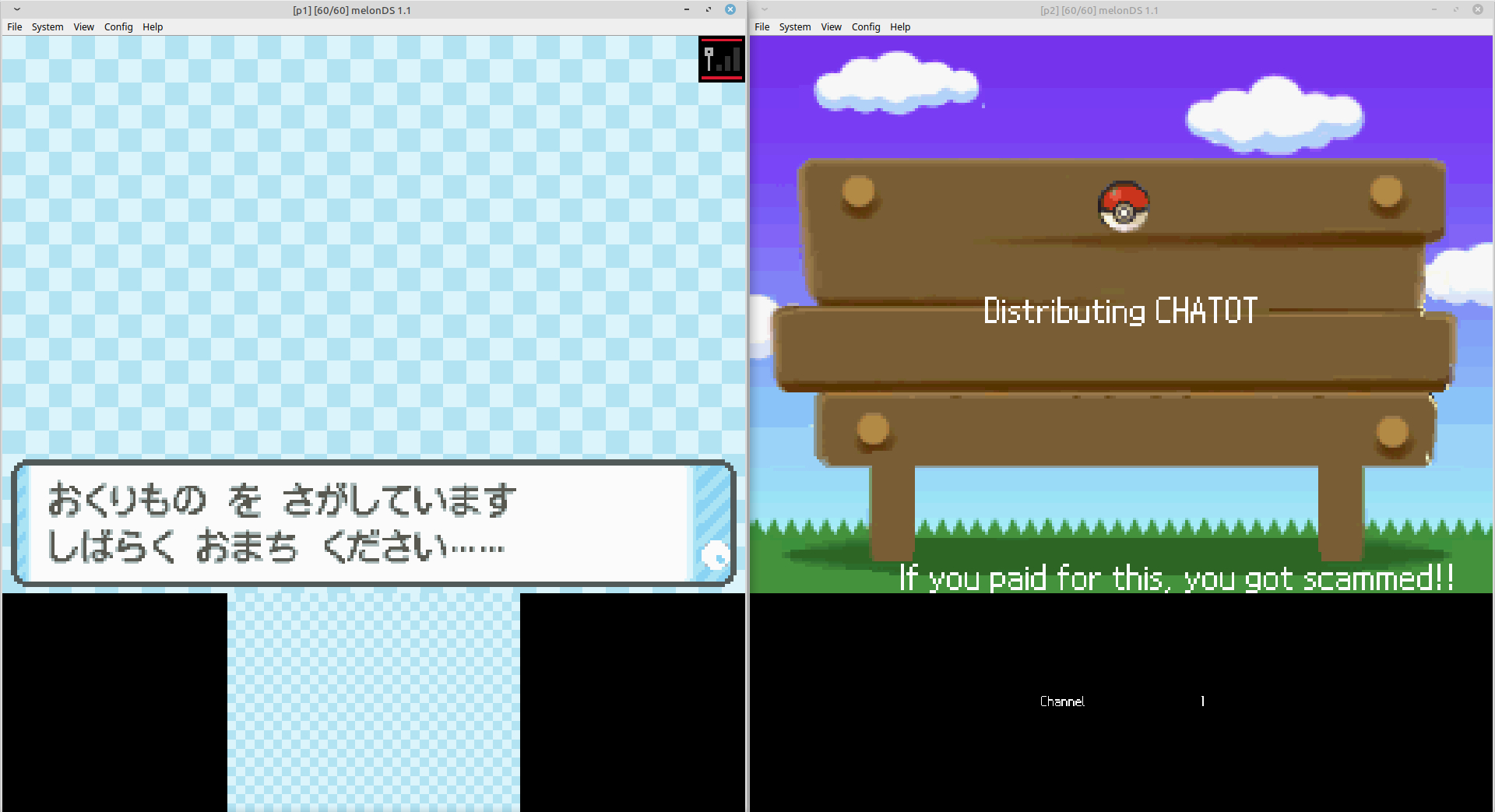Viewport: 1495px width, 812px height.
Task: Maximize the p2 melonDS window
Action: (x=1456, y=9)
